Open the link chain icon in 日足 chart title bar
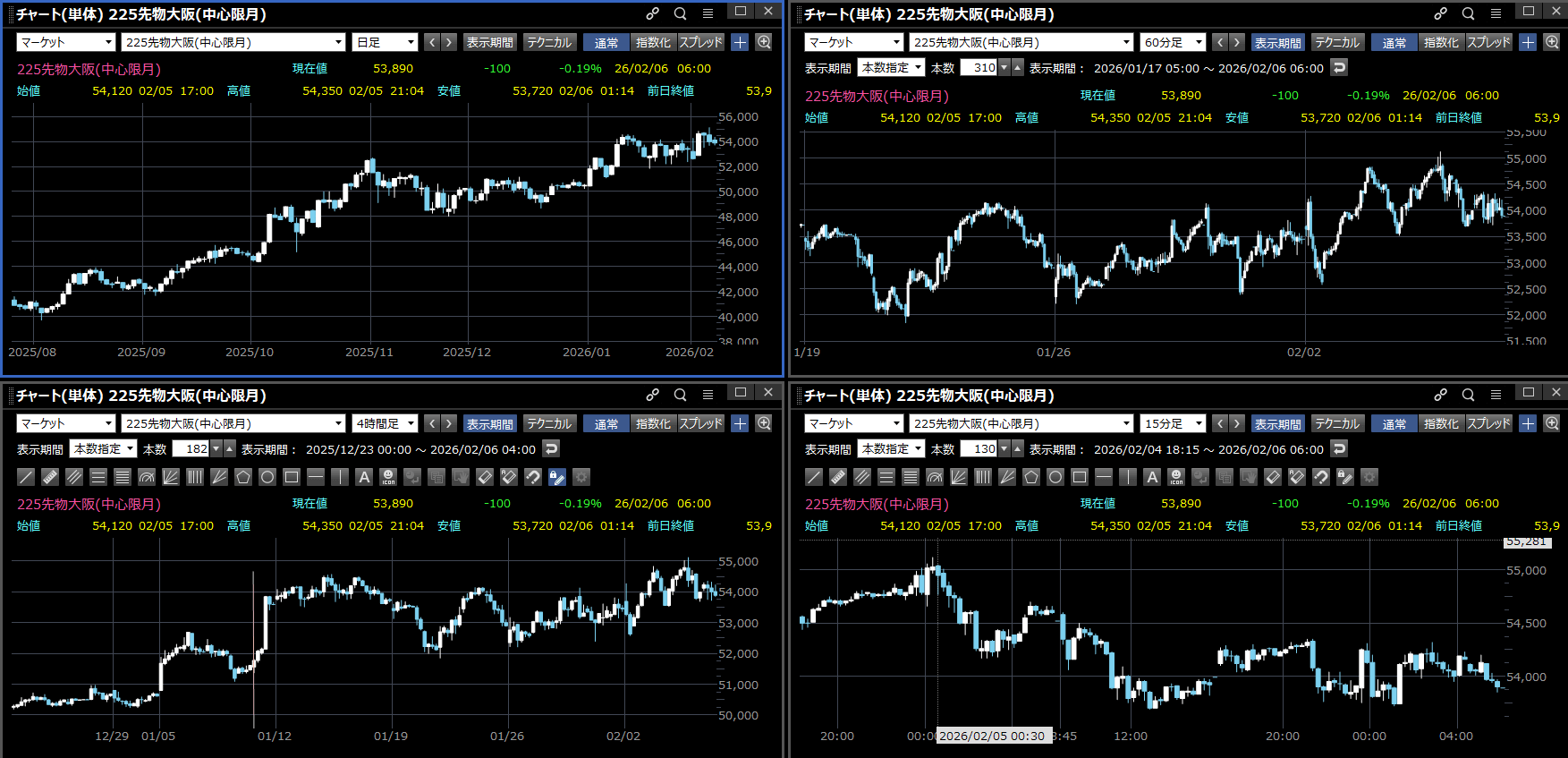 click(653, 13)
